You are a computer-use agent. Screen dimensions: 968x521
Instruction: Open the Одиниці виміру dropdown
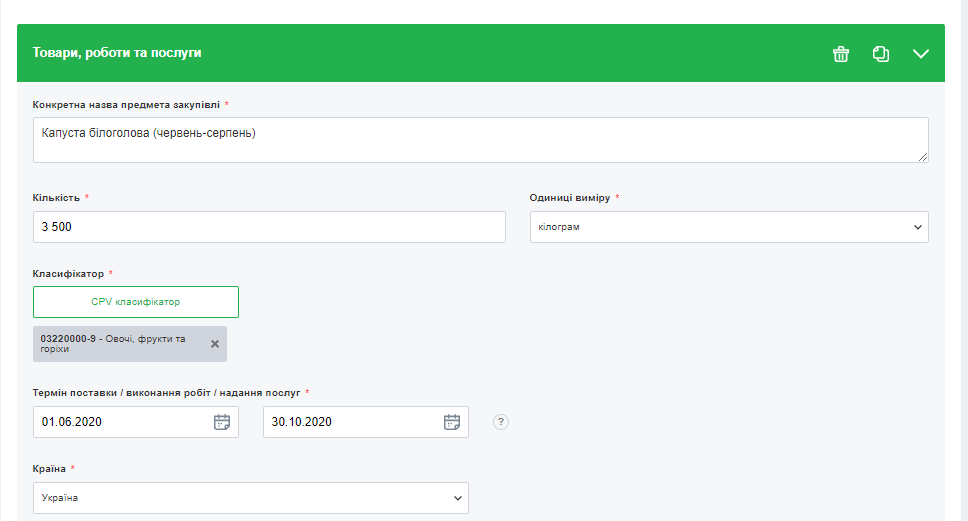728,227
